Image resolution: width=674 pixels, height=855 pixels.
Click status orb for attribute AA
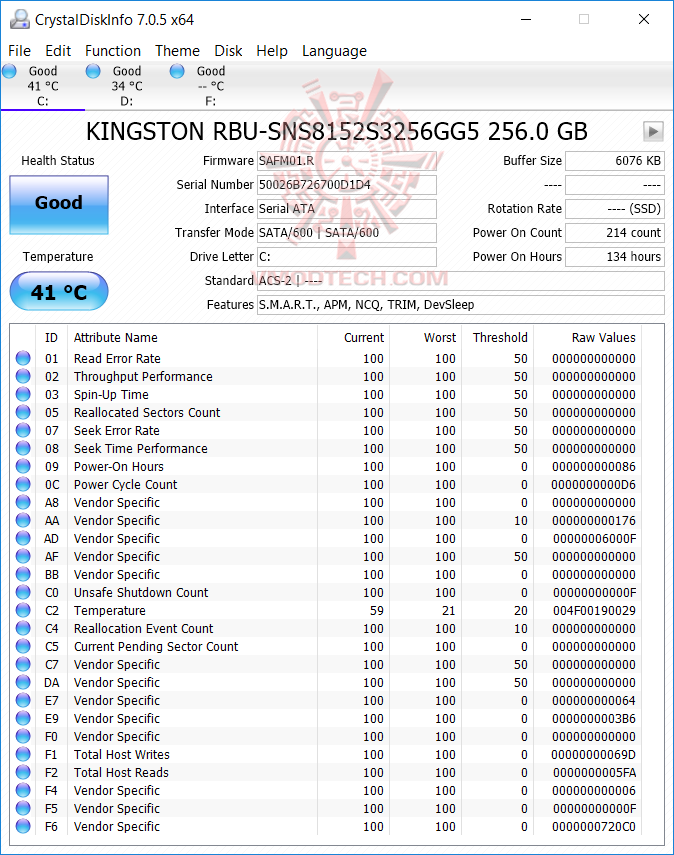tap(23, 520)
